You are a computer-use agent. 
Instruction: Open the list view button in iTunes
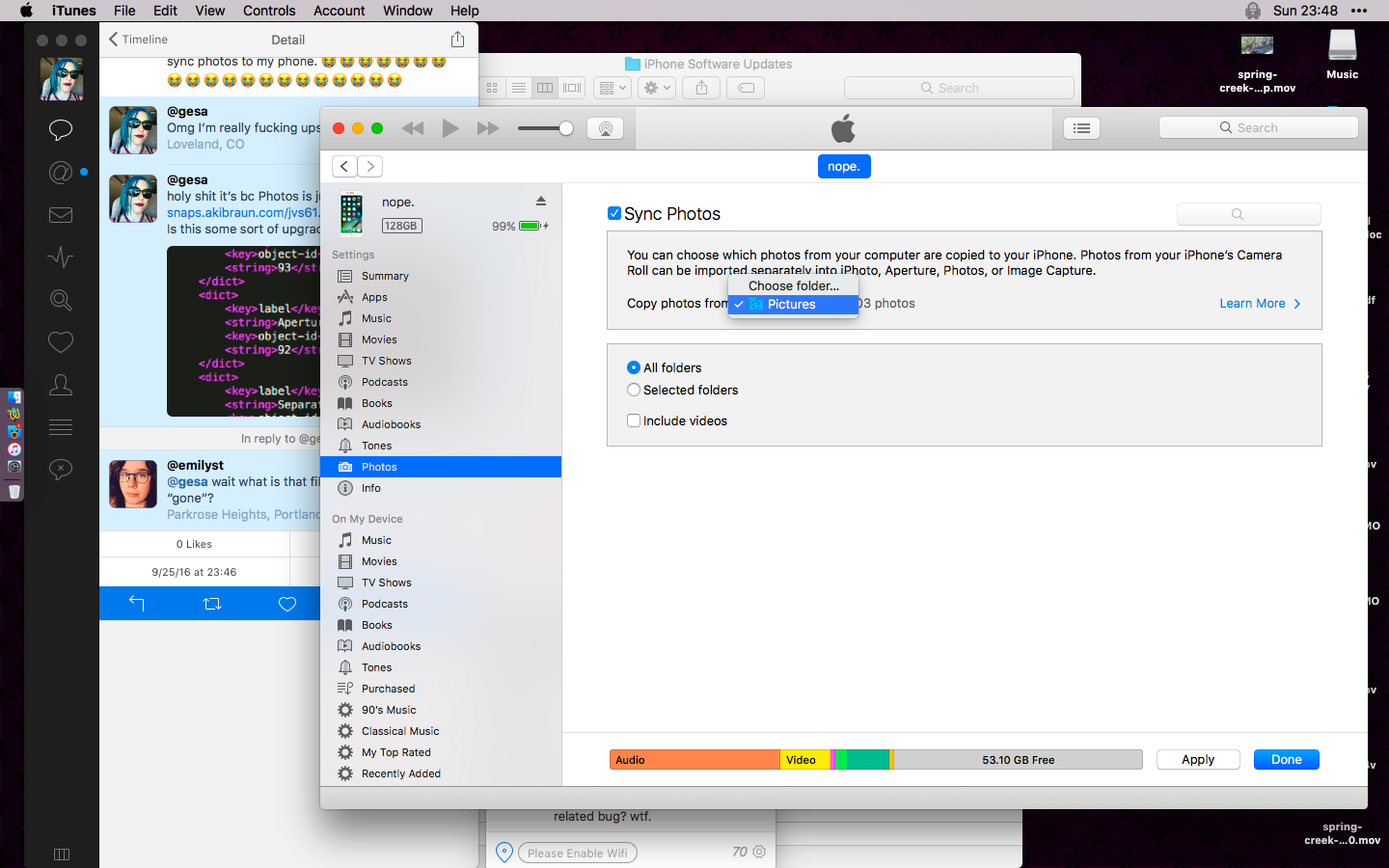click(x=1081, y=128)
